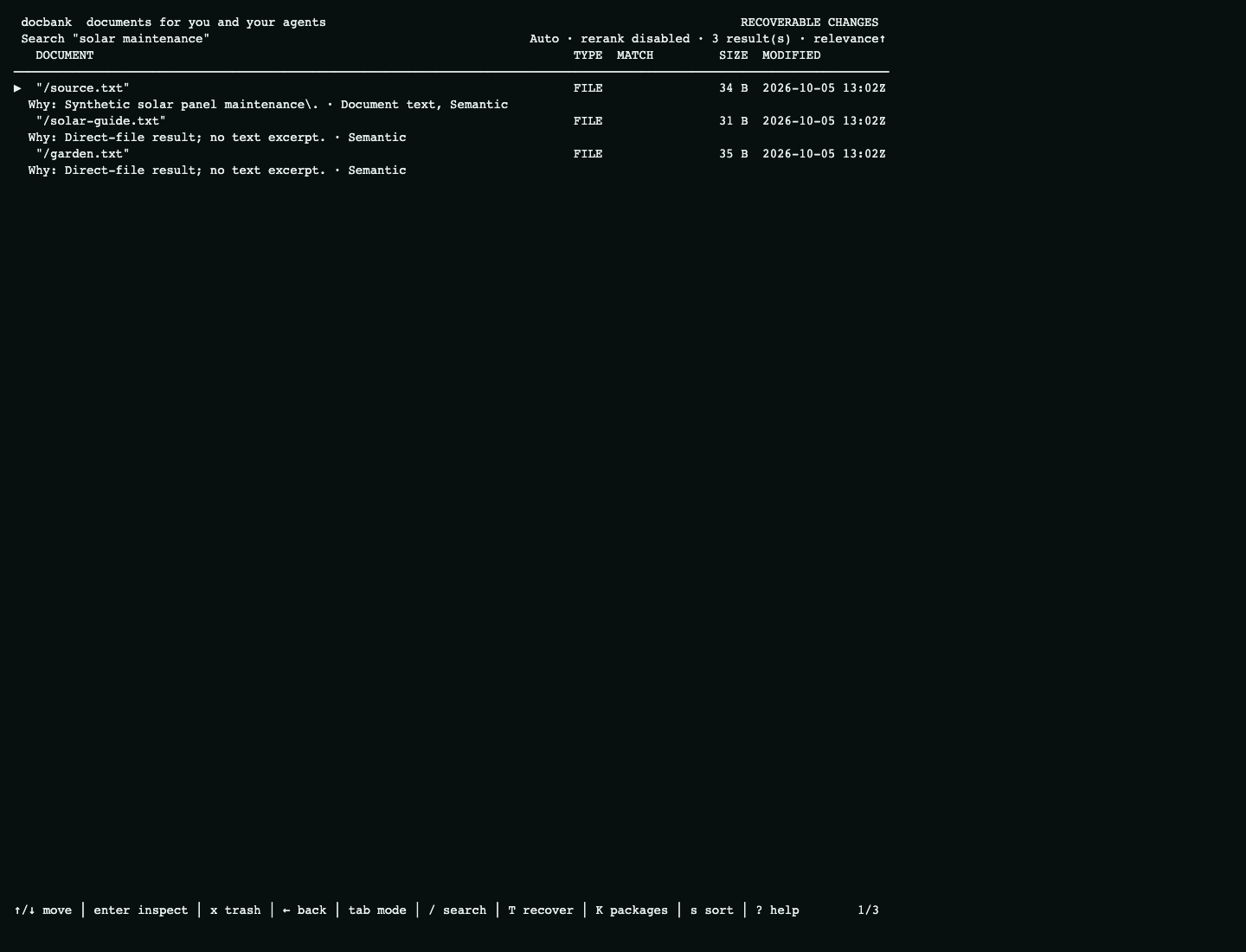
Task: Click the 'Auto' mode indicator
Action: point(544,39)
